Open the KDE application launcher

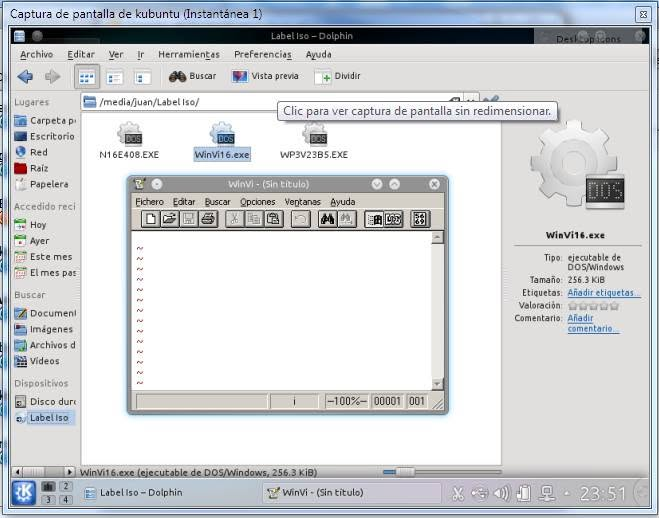pos(23,492)
